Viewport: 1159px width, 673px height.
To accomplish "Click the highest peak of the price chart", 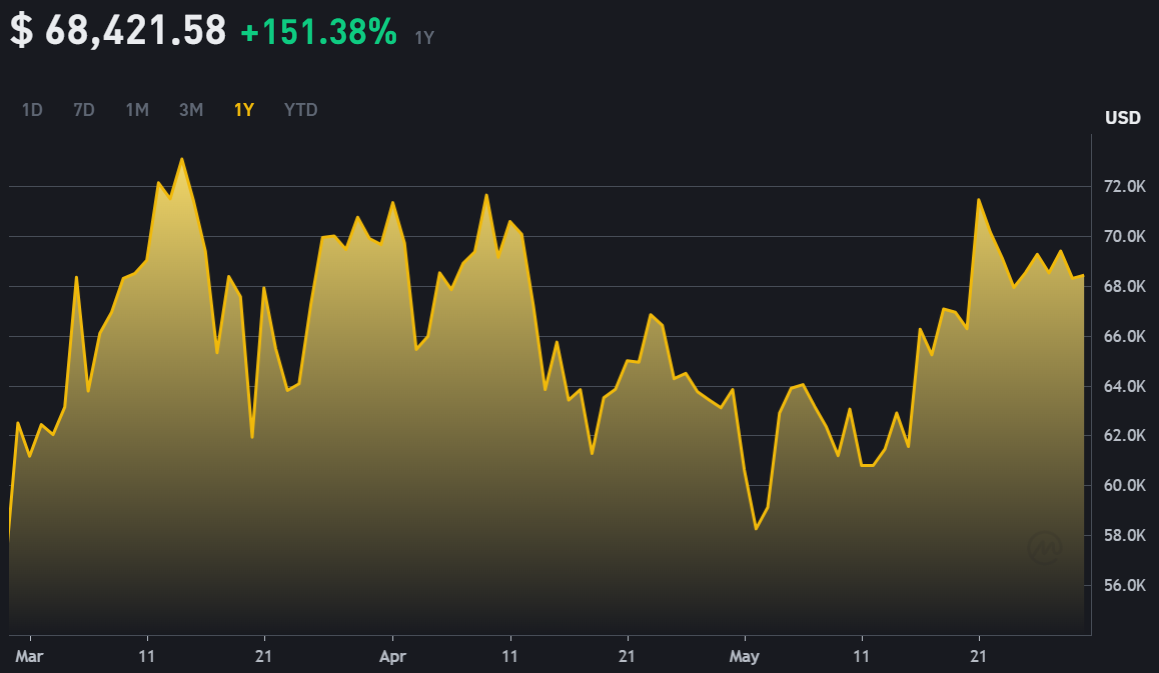I will [x=182, y=158].
